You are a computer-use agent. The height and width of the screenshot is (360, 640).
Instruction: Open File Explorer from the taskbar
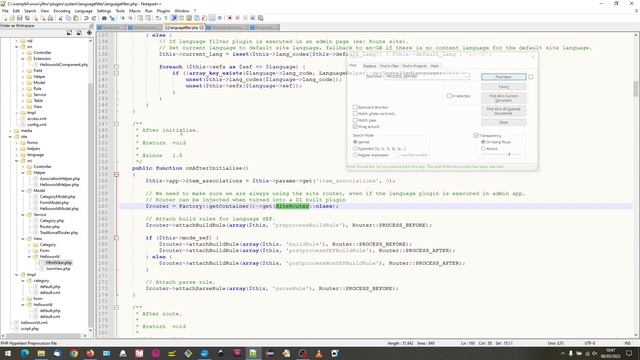(x=41, y=353)
